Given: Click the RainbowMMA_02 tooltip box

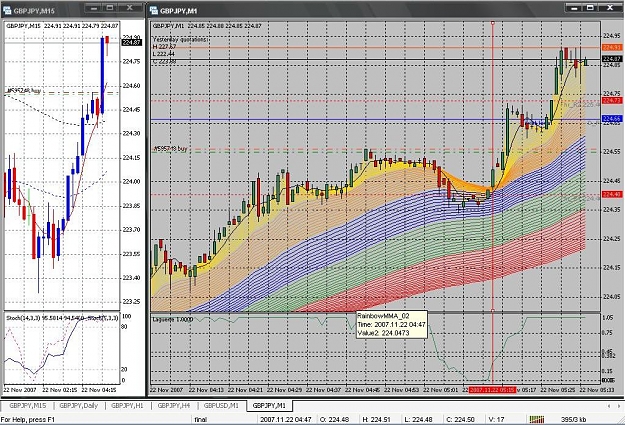Looking at the screenshot, I should (391, 324).
